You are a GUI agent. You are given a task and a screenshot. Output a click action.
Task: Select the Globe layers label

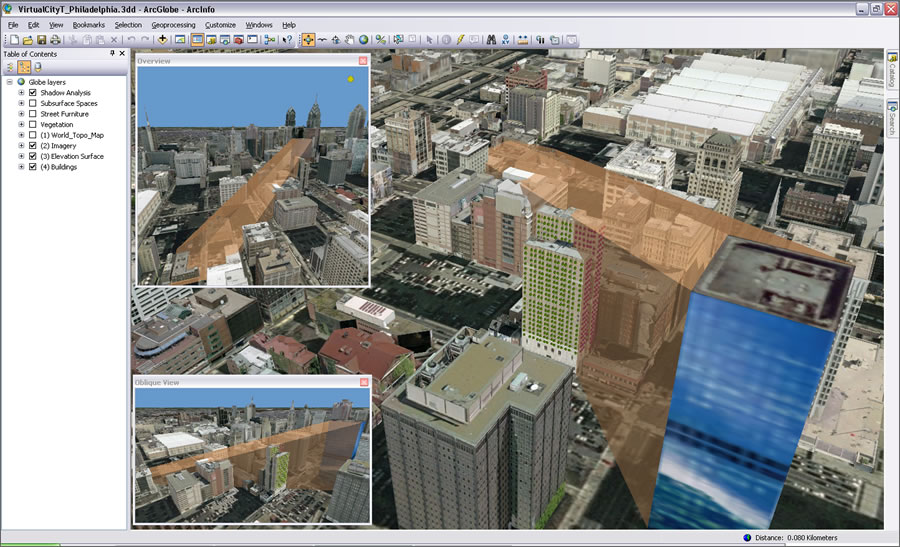point(47,82)
